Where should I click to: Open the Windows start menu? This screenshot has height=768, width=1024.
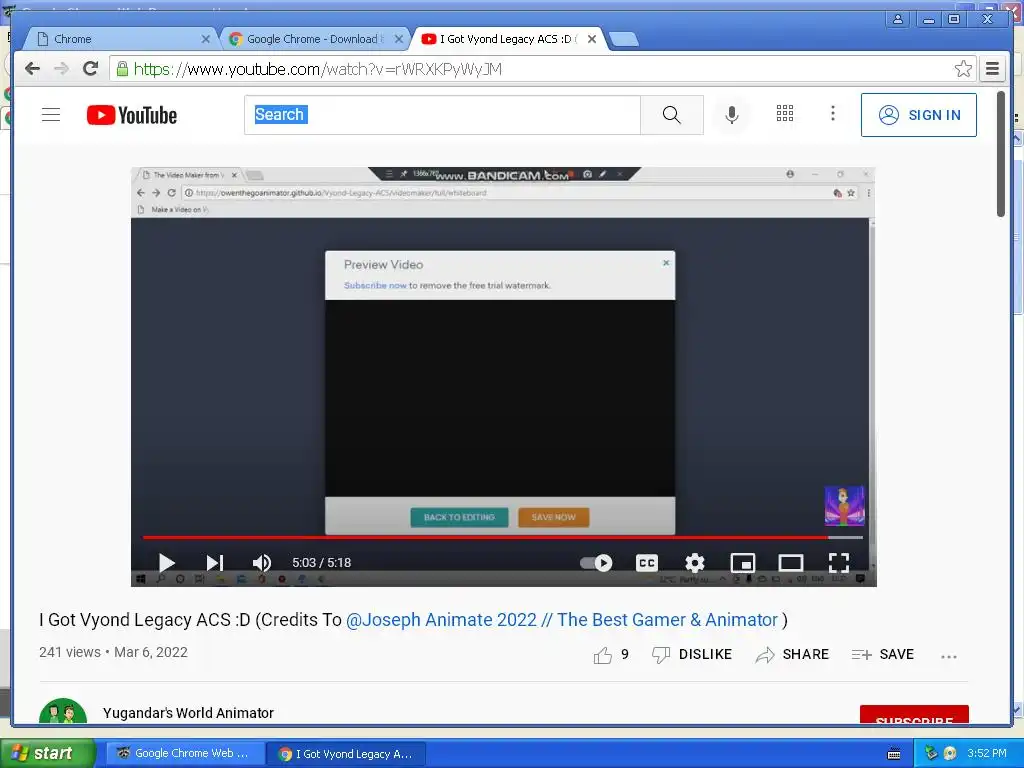(47, 753)
